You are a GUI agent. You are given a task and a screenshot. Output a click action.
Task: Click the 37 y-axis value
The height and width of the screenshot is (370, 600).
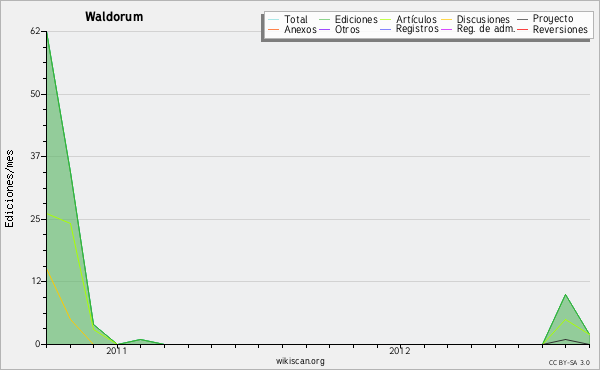(35, 156)
